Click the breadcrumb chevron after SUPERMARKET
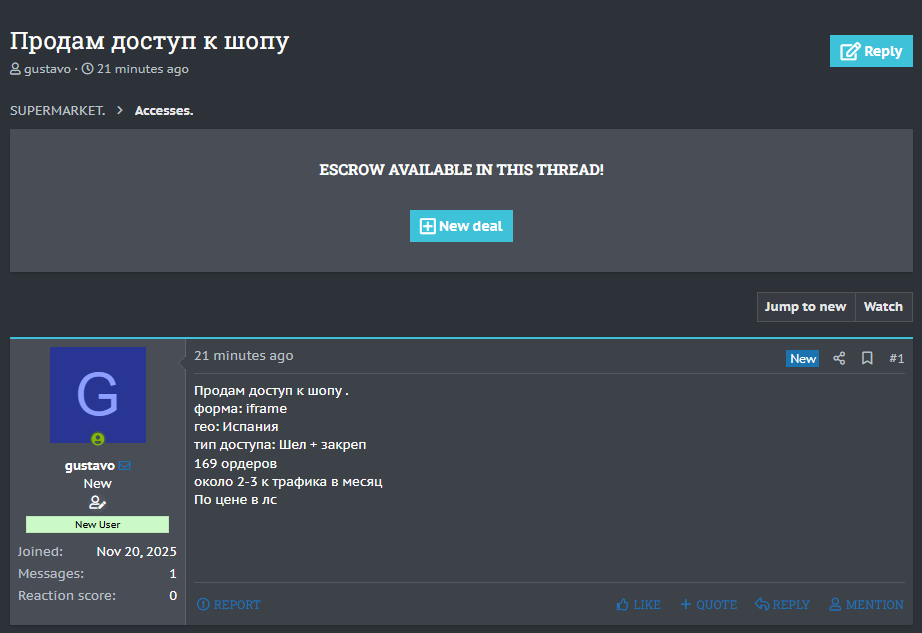 120,111
